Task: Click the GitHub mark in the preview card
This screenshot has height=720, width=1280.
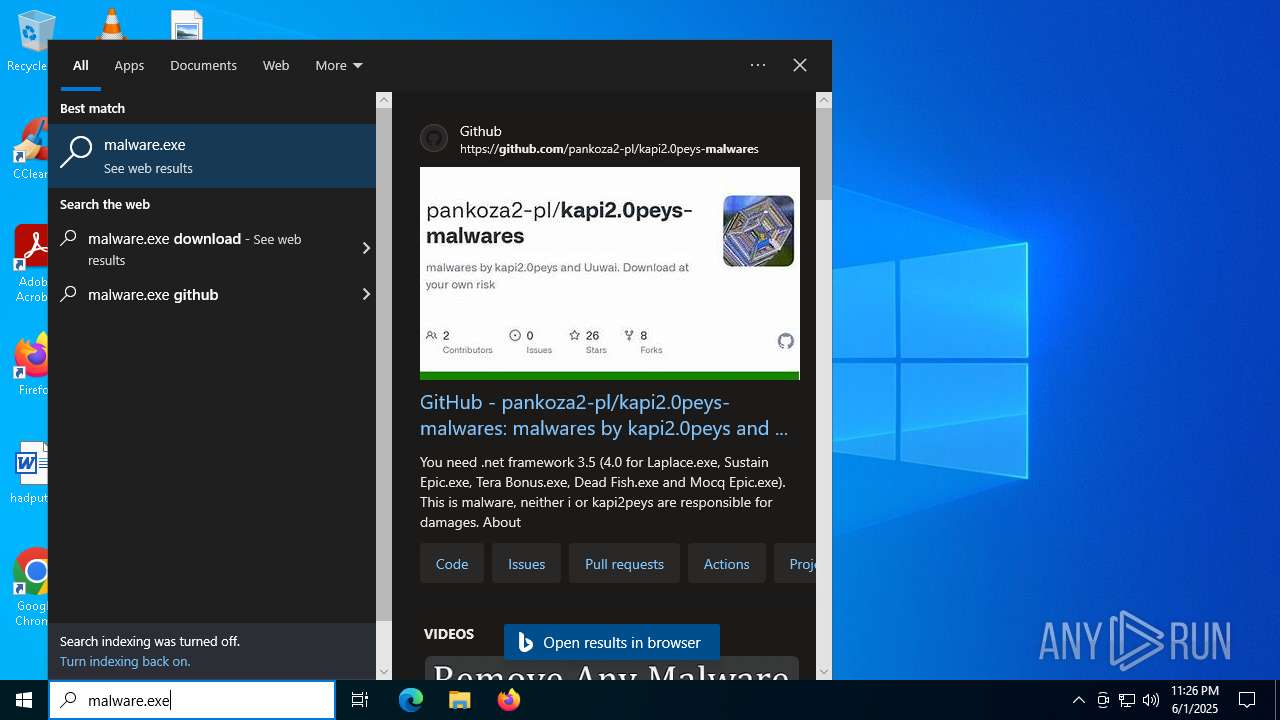Action: 786,341
